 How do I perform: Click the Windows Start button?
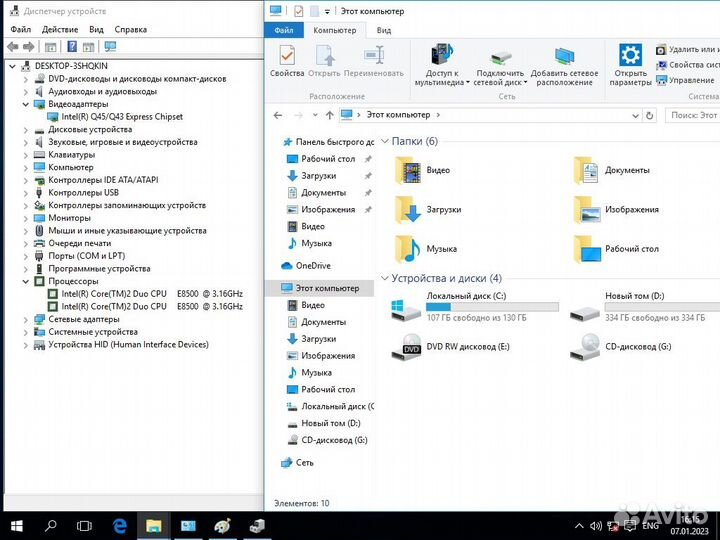(x=17, y=526)
